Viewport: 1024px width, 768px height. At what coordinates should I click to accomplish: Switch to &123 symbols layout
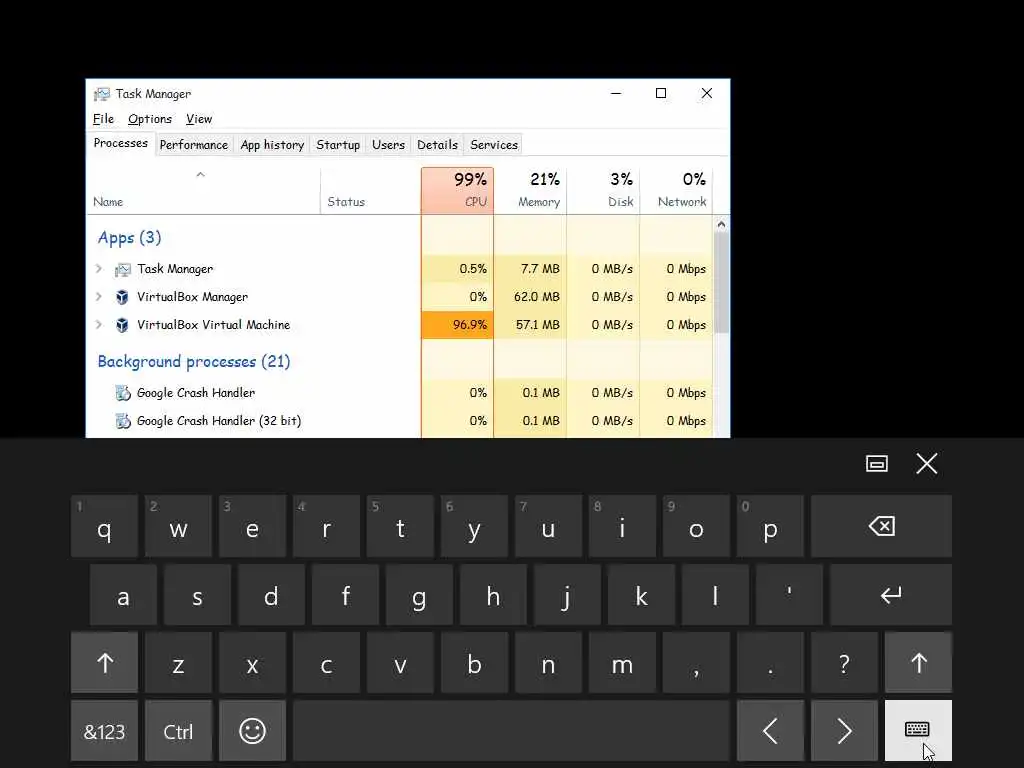[x=104, y=731]
